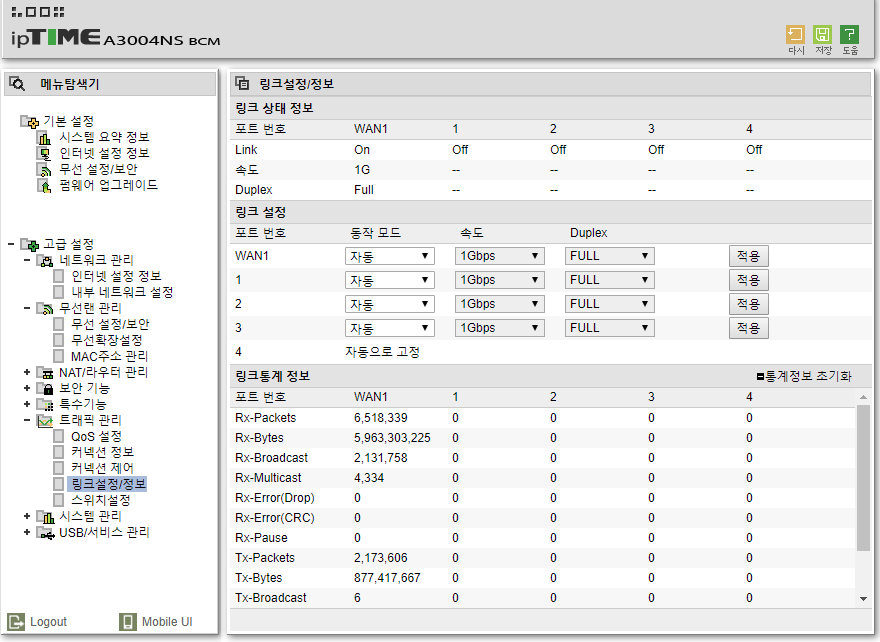Image resolution: width=880 pixels, height=642 pixels.
Task: Click the 메뉴탐색기 search icon
Action: [17, 84]
